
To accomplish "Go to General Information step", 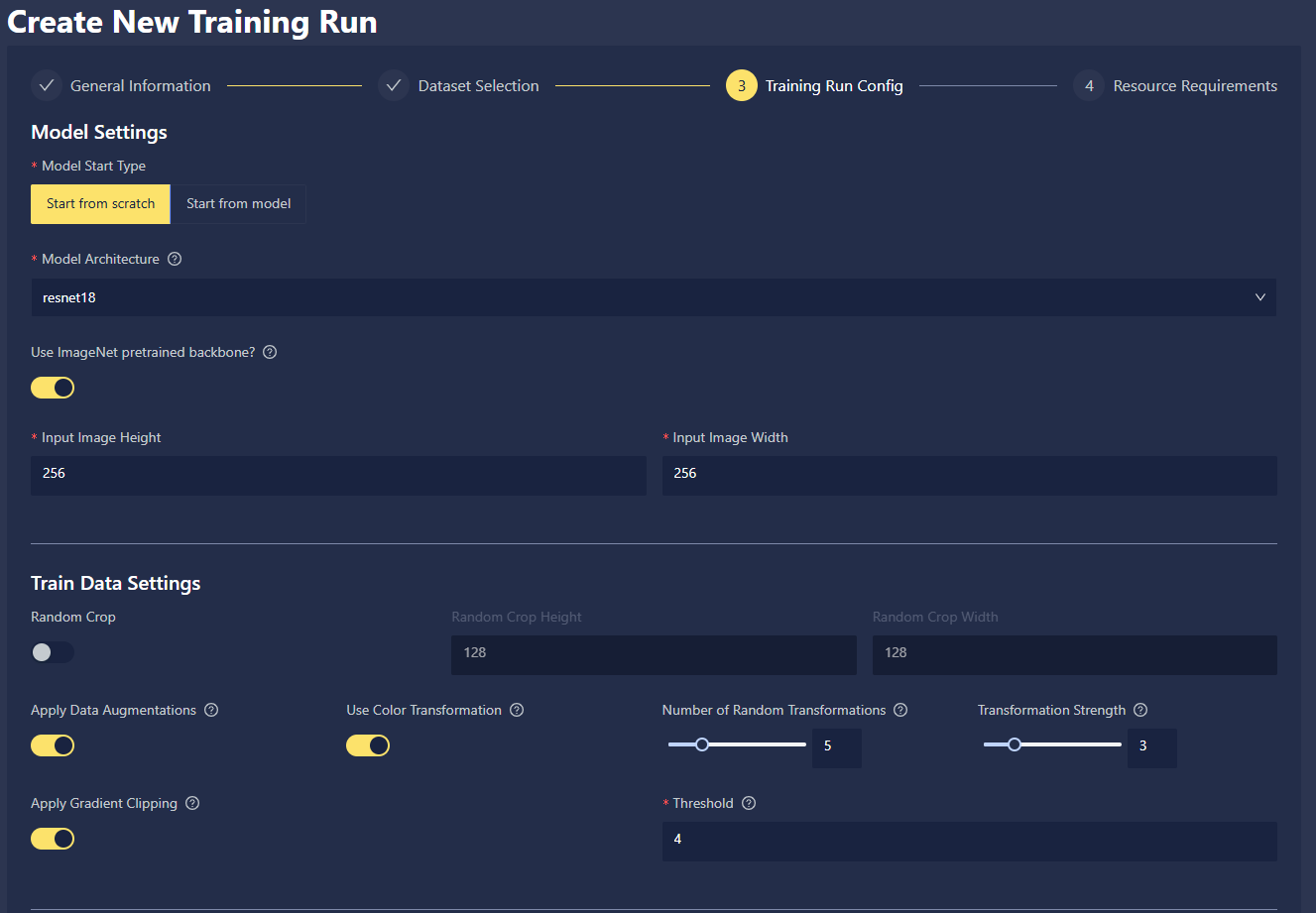I will pyautogui.click(x=141, y=86).
